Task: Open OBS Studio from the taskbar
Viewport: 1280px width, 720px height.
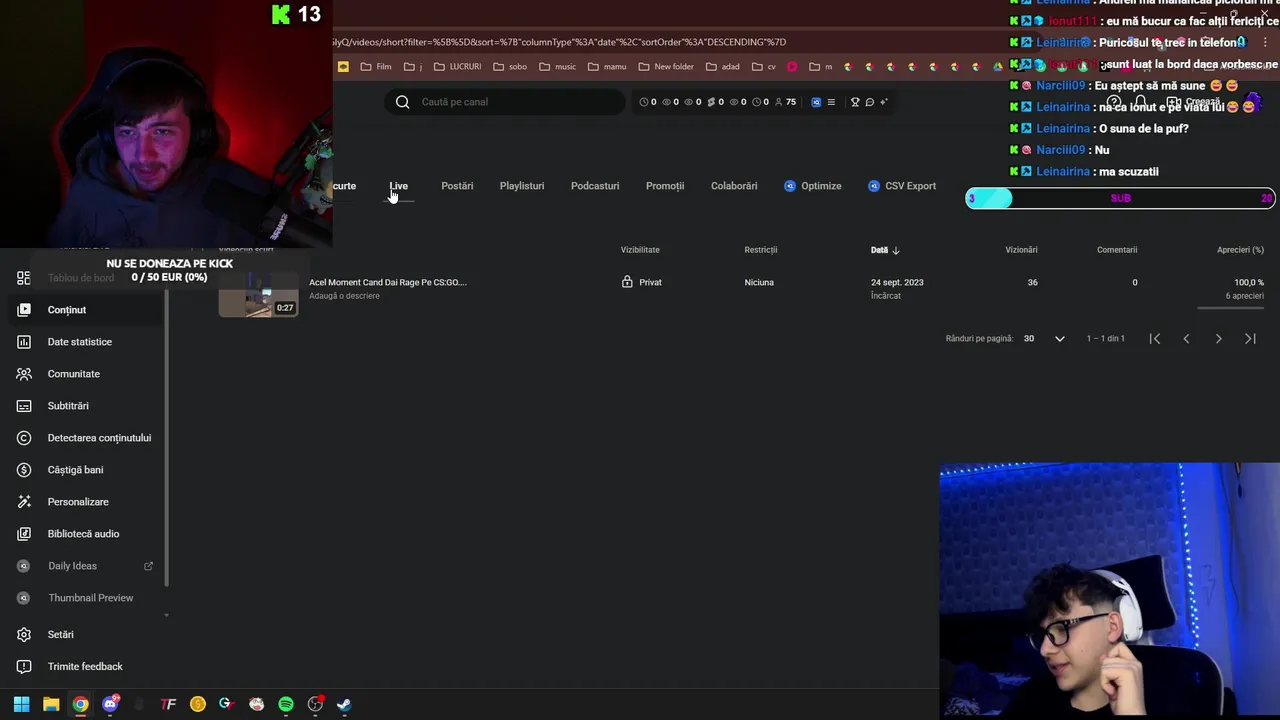Action: pos(315,704)
